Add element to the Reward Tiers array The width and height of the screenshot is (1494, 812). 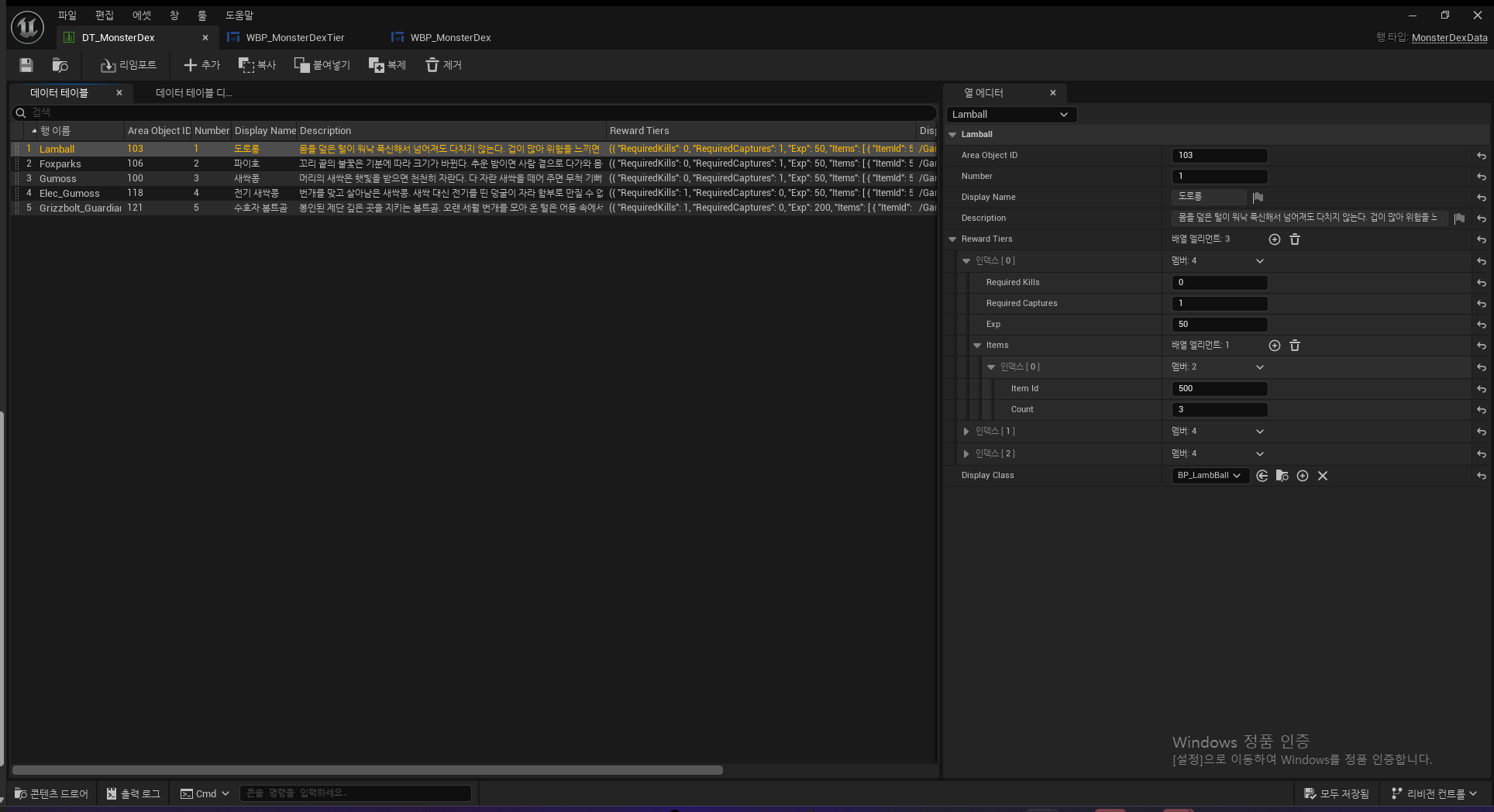[1275, 239]
